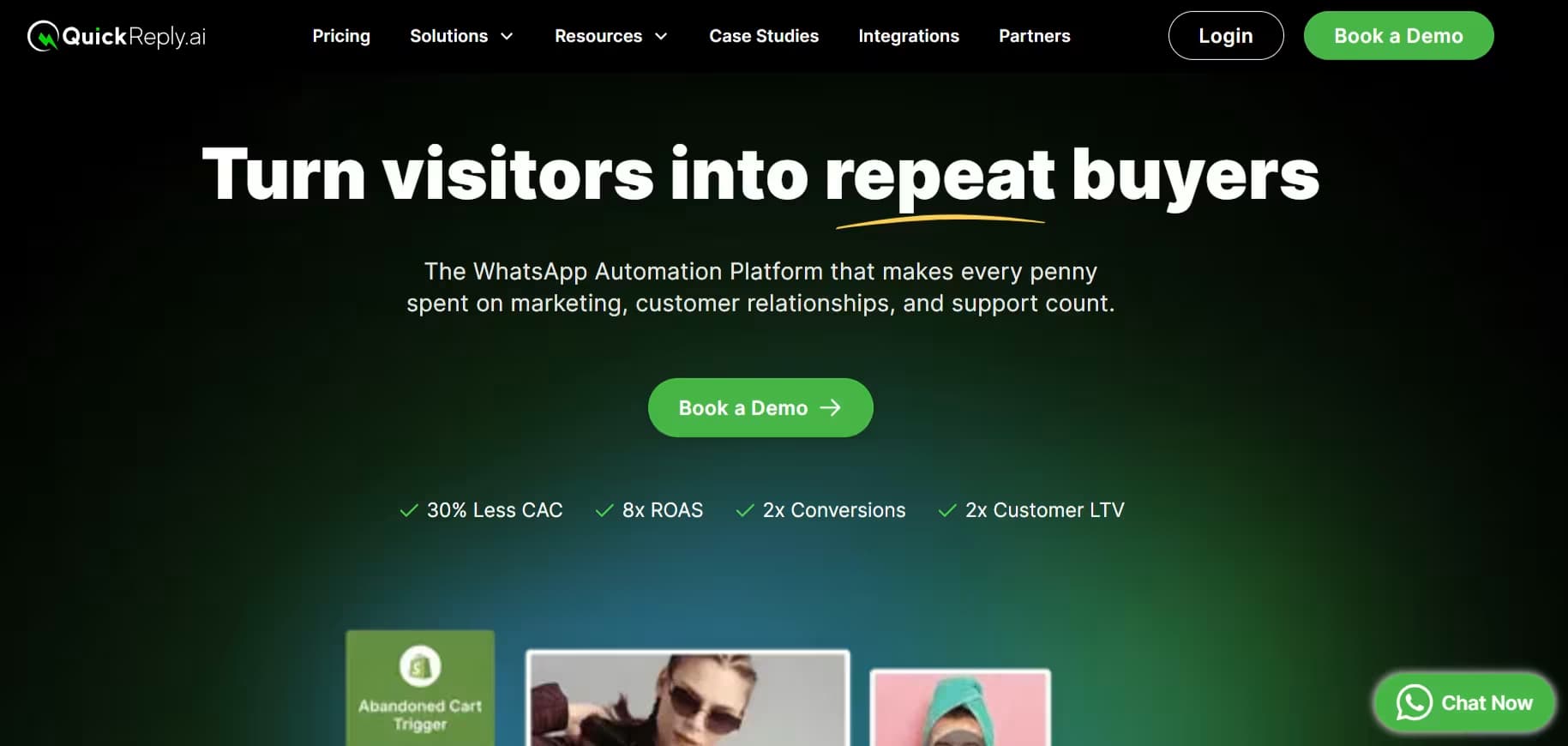Viewport: 1568px width, 746px height.
Task: Visit the Partners page
Action: coord(1035,36)
